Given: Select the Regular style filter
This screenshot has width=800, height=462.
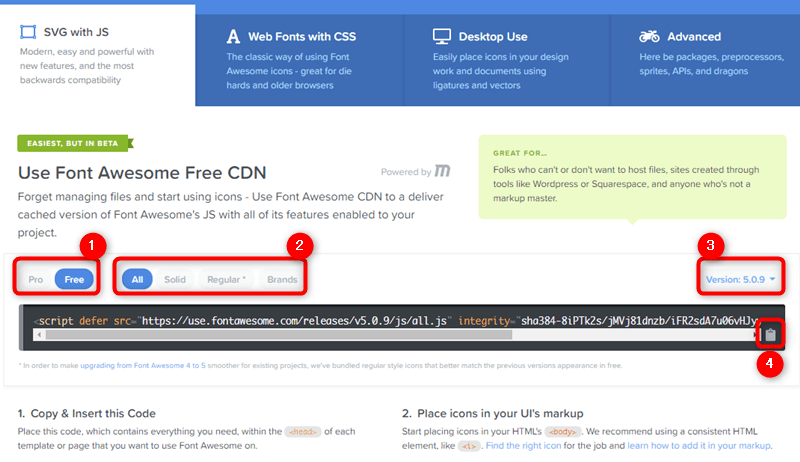Looking at the screenshot, I should click(x=225, y=279).
